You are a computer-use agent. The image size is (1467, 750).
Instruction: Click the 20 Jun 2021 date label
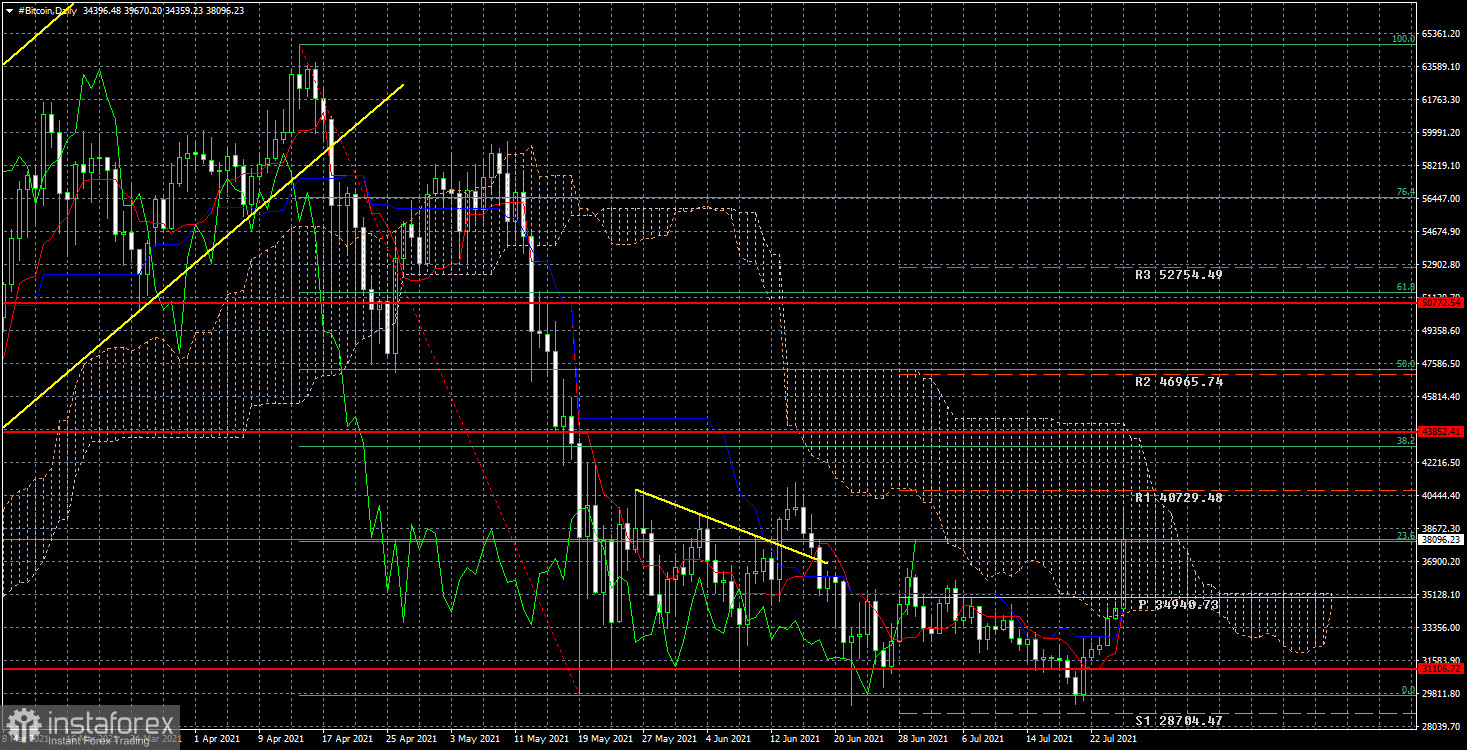tap(858, 739)
